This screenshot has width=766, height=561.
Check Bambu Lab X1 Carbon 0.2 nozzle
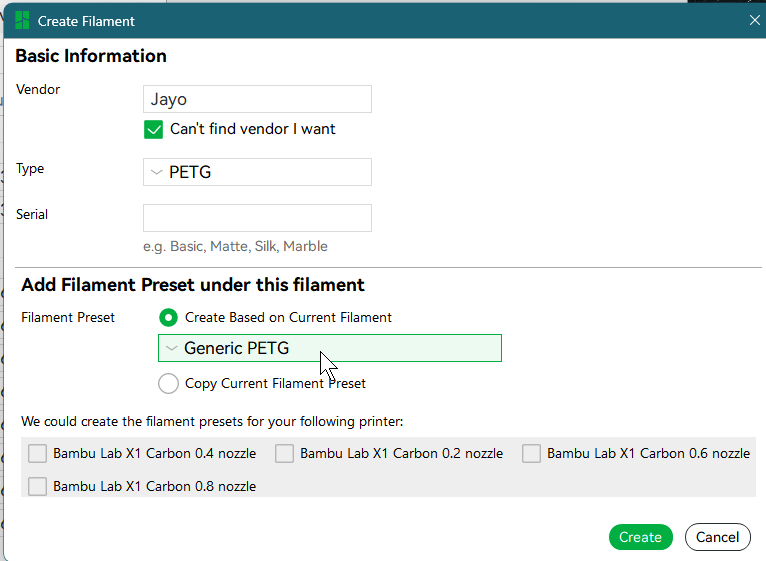284,453
